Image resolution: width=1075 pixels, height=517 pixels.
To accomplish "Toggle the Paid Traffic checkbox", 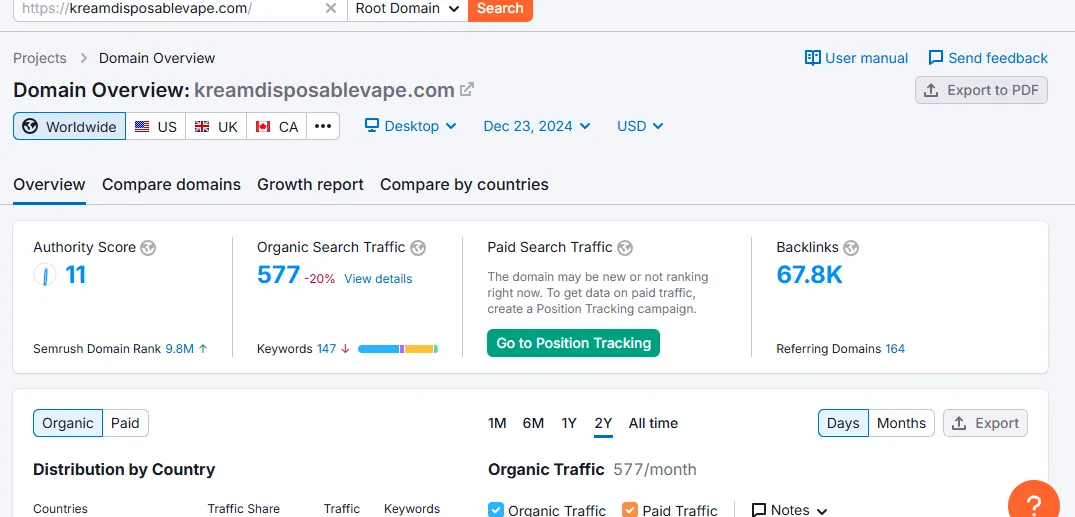I will (x=630, y=510).
